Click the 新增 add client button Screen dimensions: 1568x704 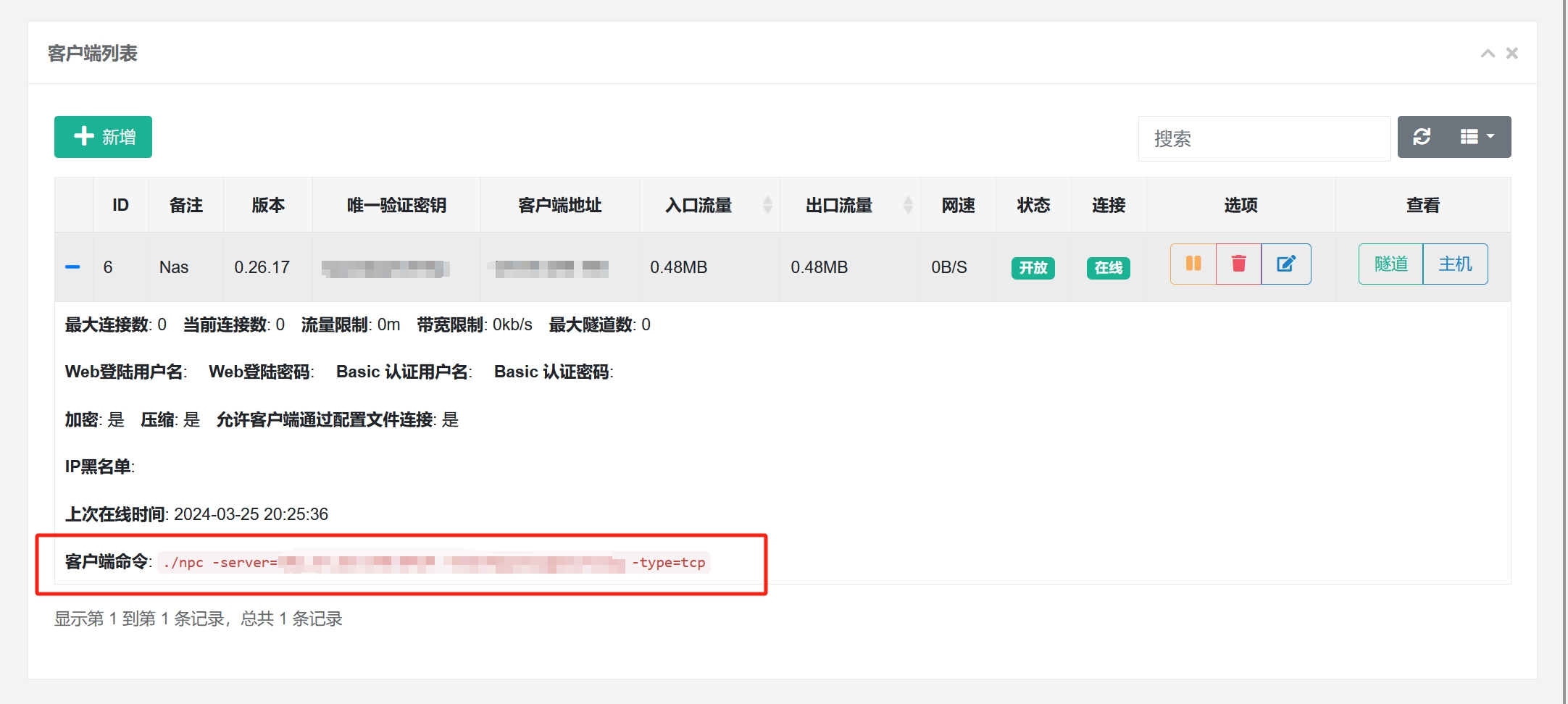[103, 137]
